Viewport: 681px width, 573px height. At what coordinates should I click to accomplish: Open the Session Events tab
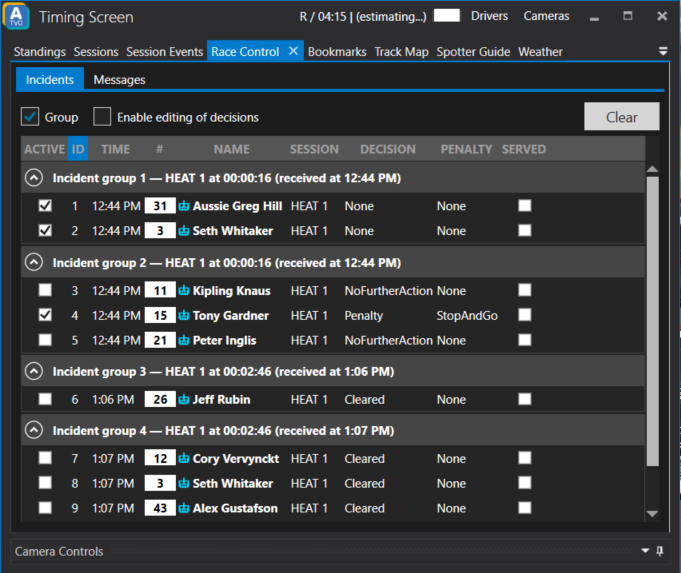[x=165, y=52]
